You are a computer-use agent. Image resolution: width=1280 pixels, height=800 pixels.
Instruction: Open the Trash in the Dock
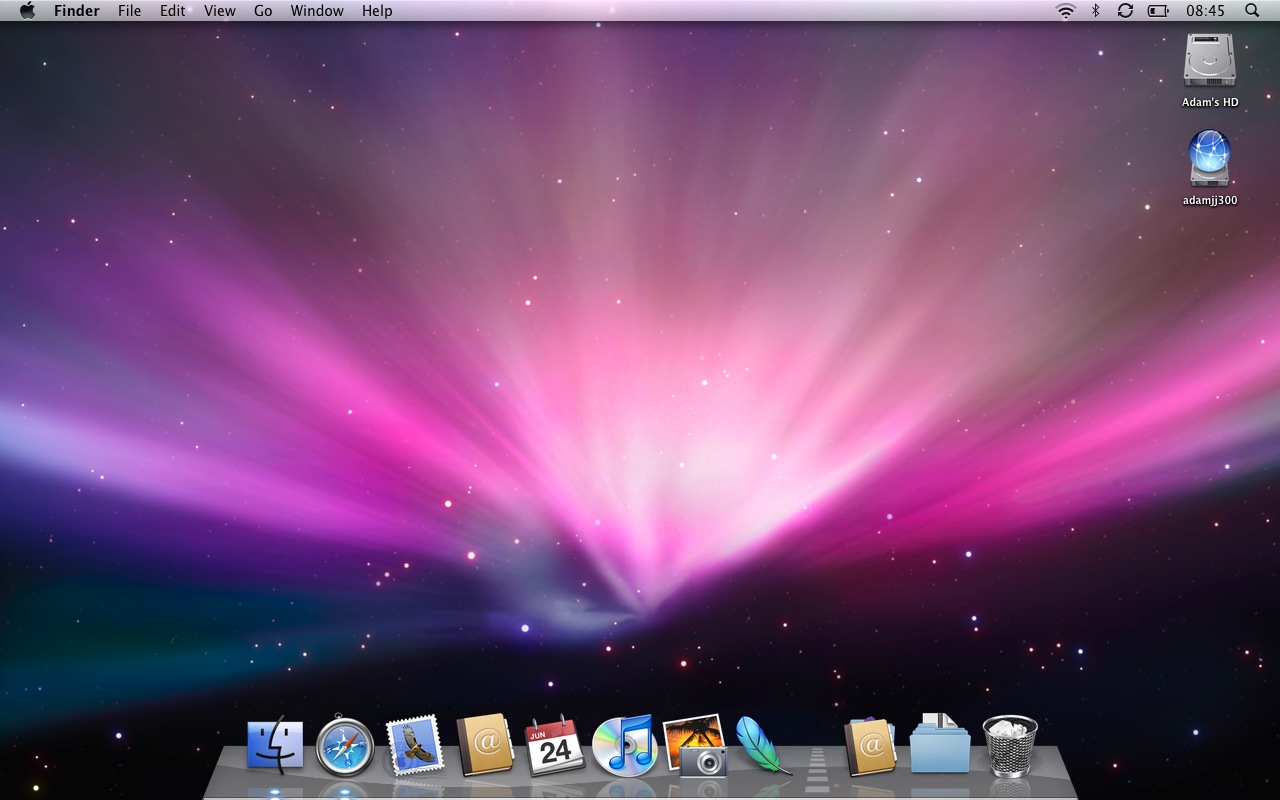click(x=1010, y=746)
